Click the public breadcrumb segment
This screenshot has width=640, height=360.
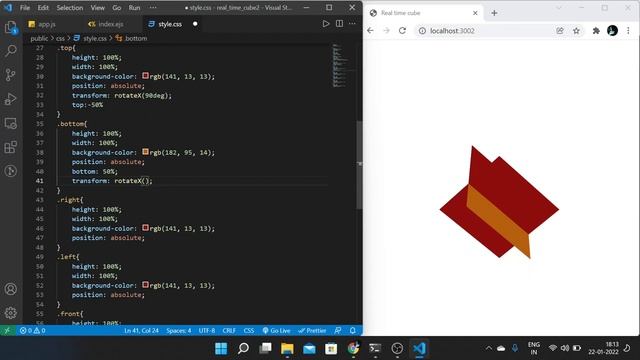coord(39,38)
